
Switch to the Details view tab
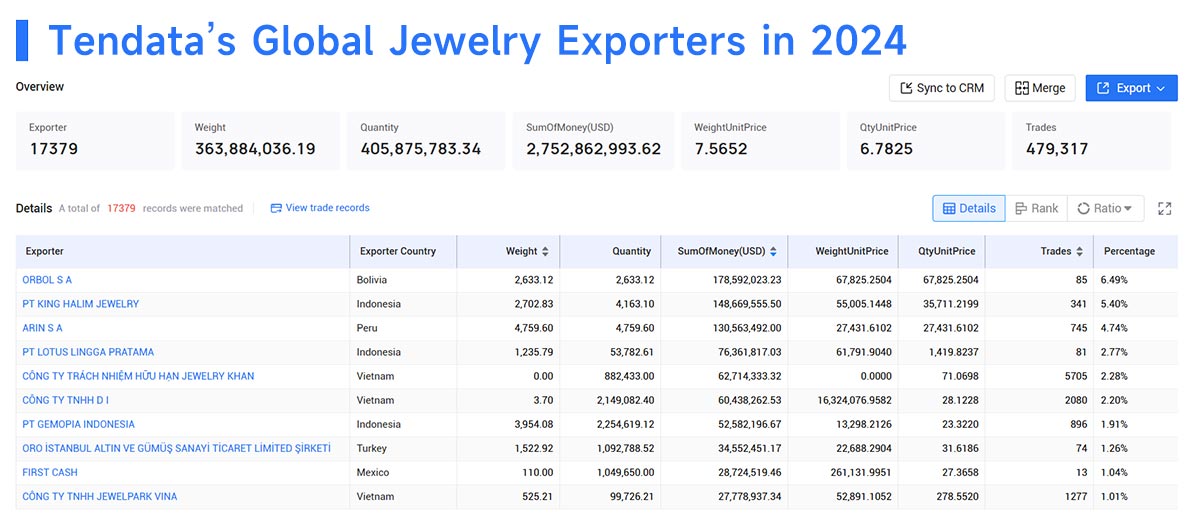(x=969, y=208)
